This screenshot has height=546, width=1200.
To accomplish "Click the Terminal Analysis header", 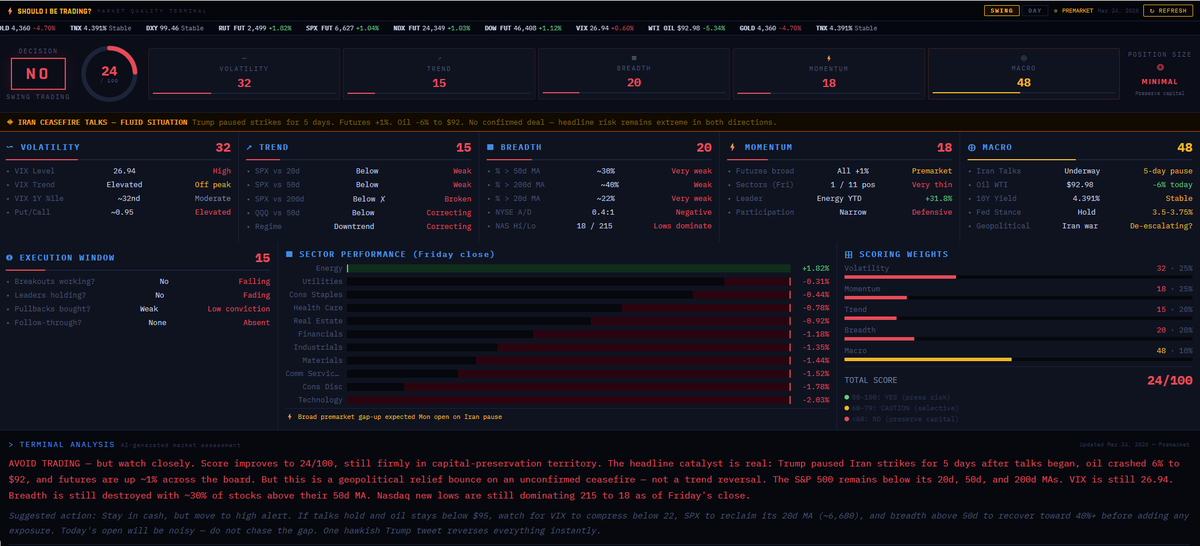I will 63,444.
